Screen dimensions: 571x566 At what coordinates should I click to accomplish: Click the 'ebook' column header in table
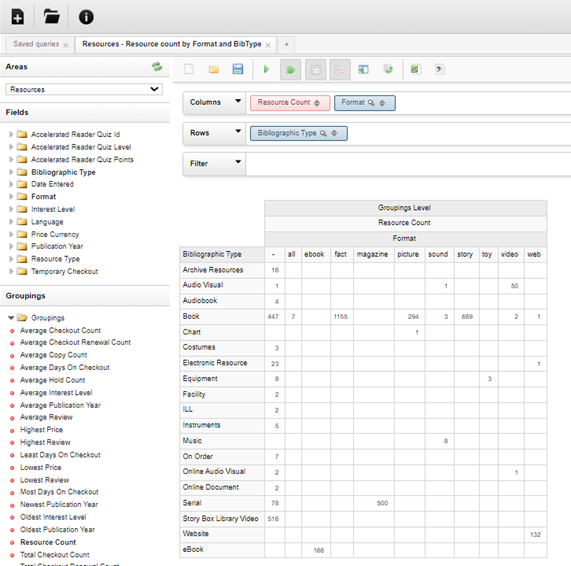click(315, 254)
